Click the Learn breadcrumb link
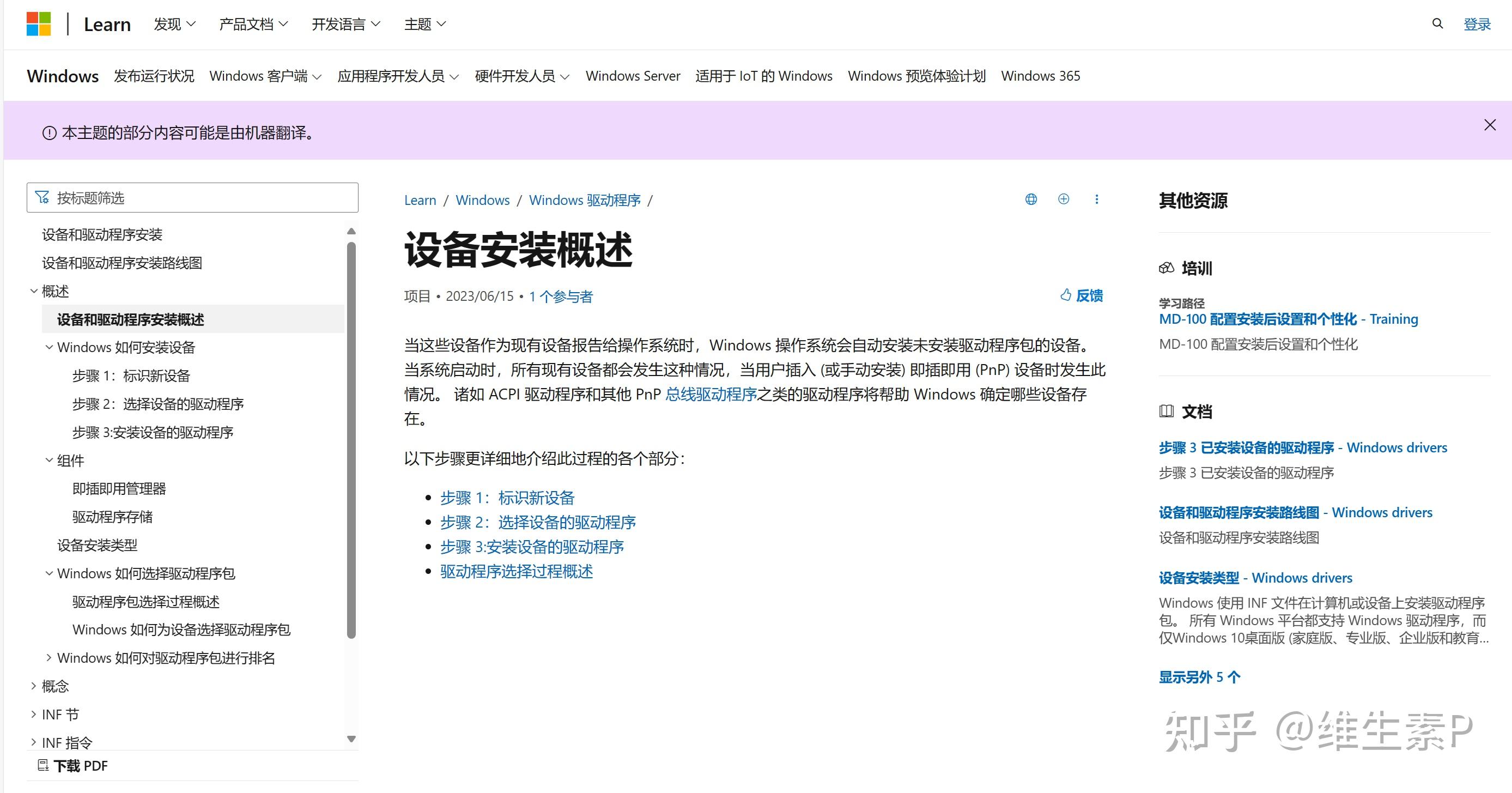 tap(420, 200)
